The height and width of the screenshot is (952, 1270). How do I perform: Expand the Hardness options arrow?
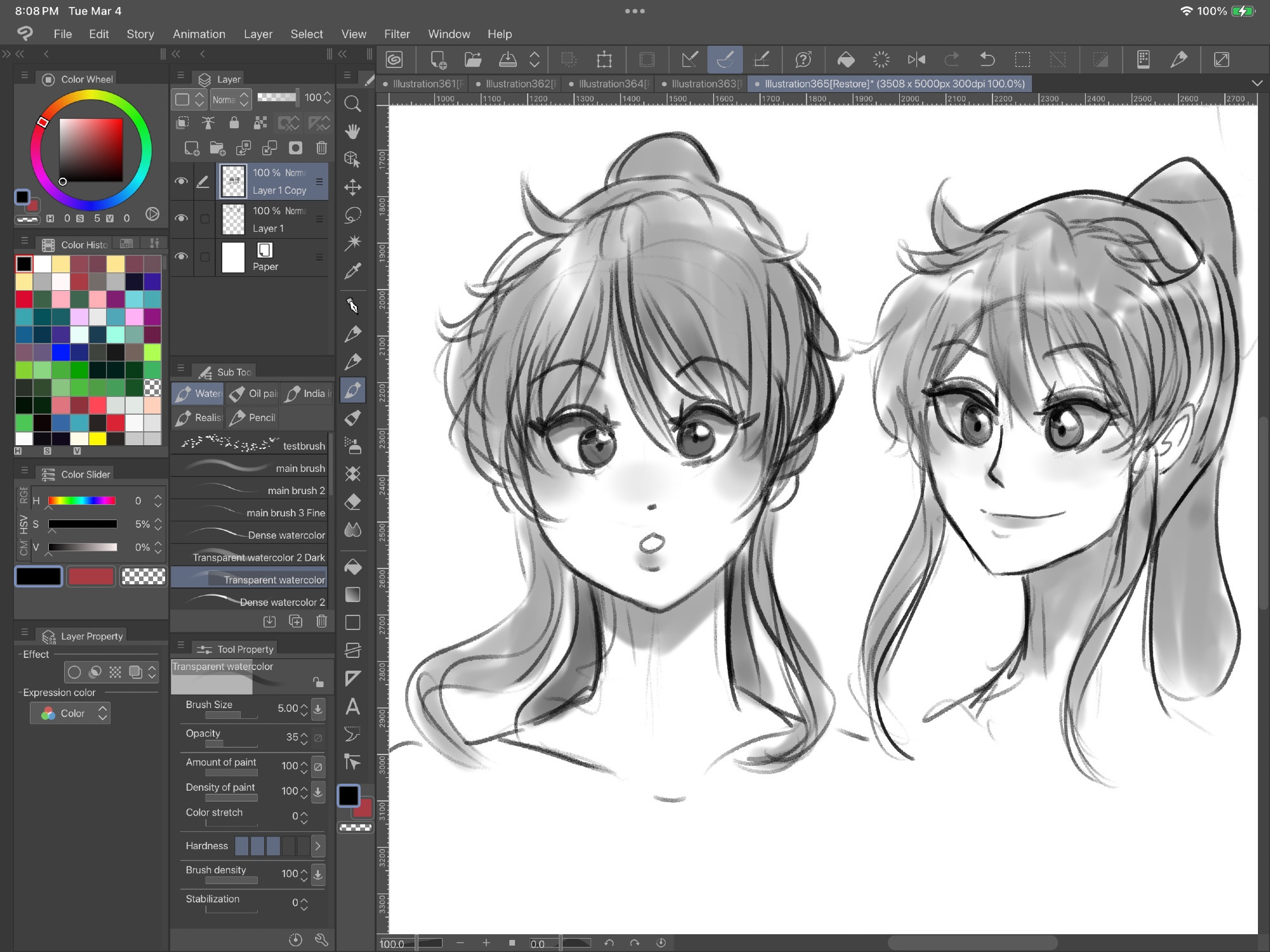pyautogui.click(x=317, y=846)
